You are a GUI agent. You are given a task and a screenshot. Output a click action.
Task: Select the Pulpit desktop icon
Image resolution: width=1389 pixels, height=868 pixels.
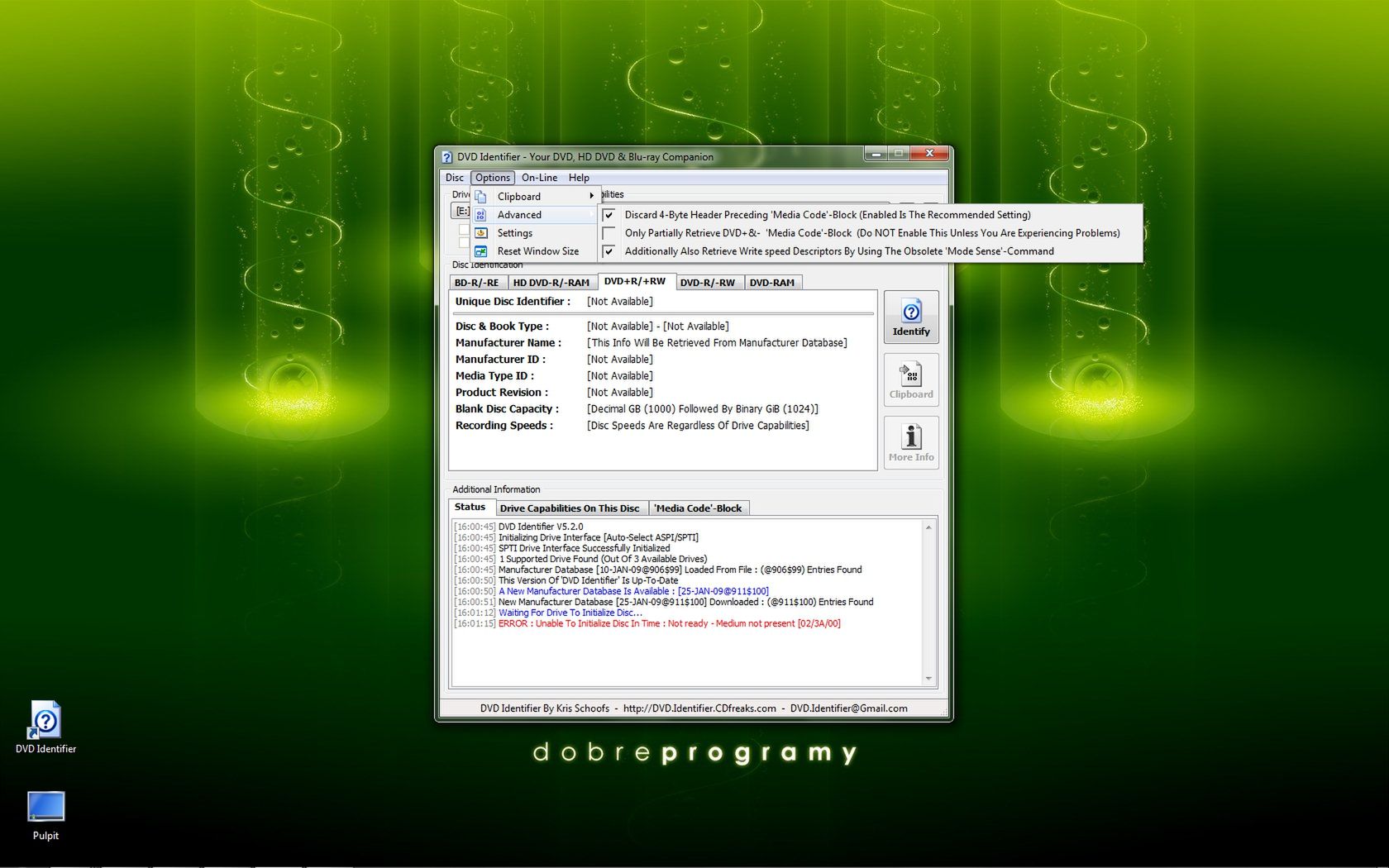[45, 816]
